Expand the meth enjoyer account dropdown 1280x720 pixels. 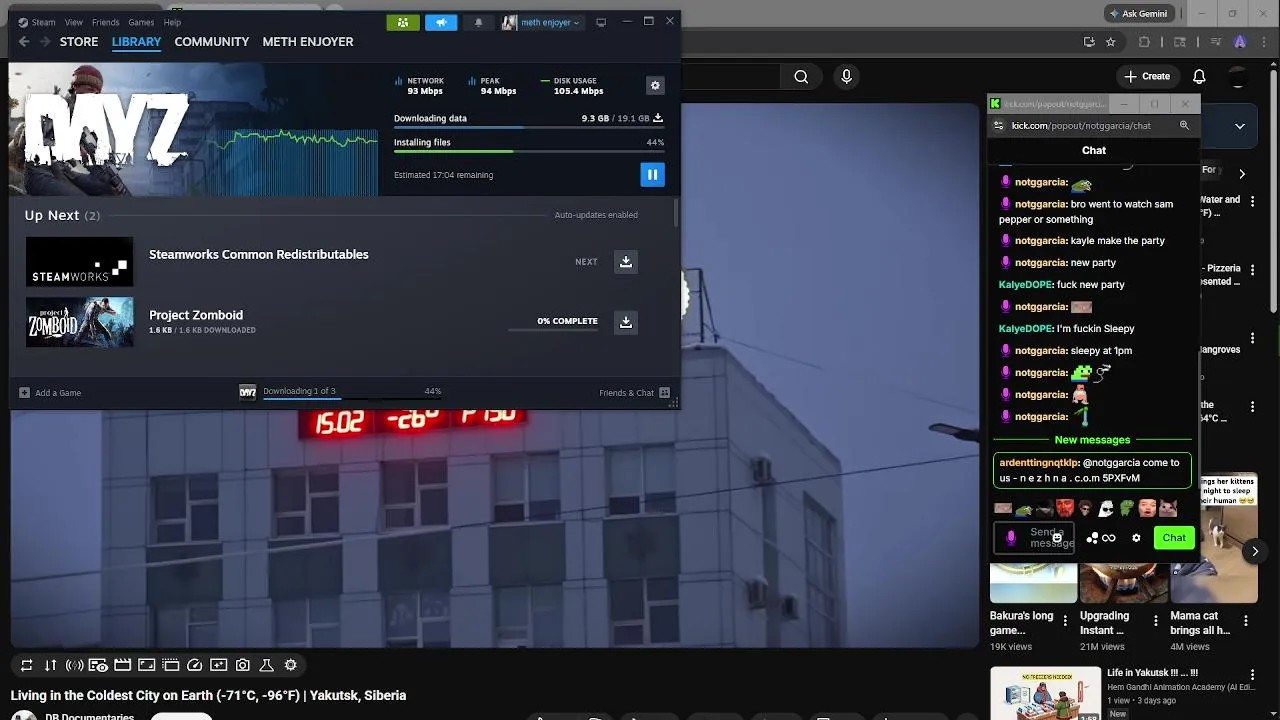[541, 22]
